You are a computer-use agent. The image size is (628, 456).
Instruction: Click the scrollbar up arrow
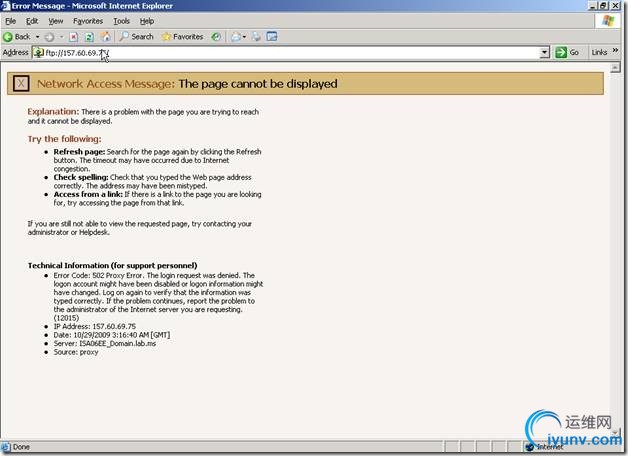tap(615, 68)
